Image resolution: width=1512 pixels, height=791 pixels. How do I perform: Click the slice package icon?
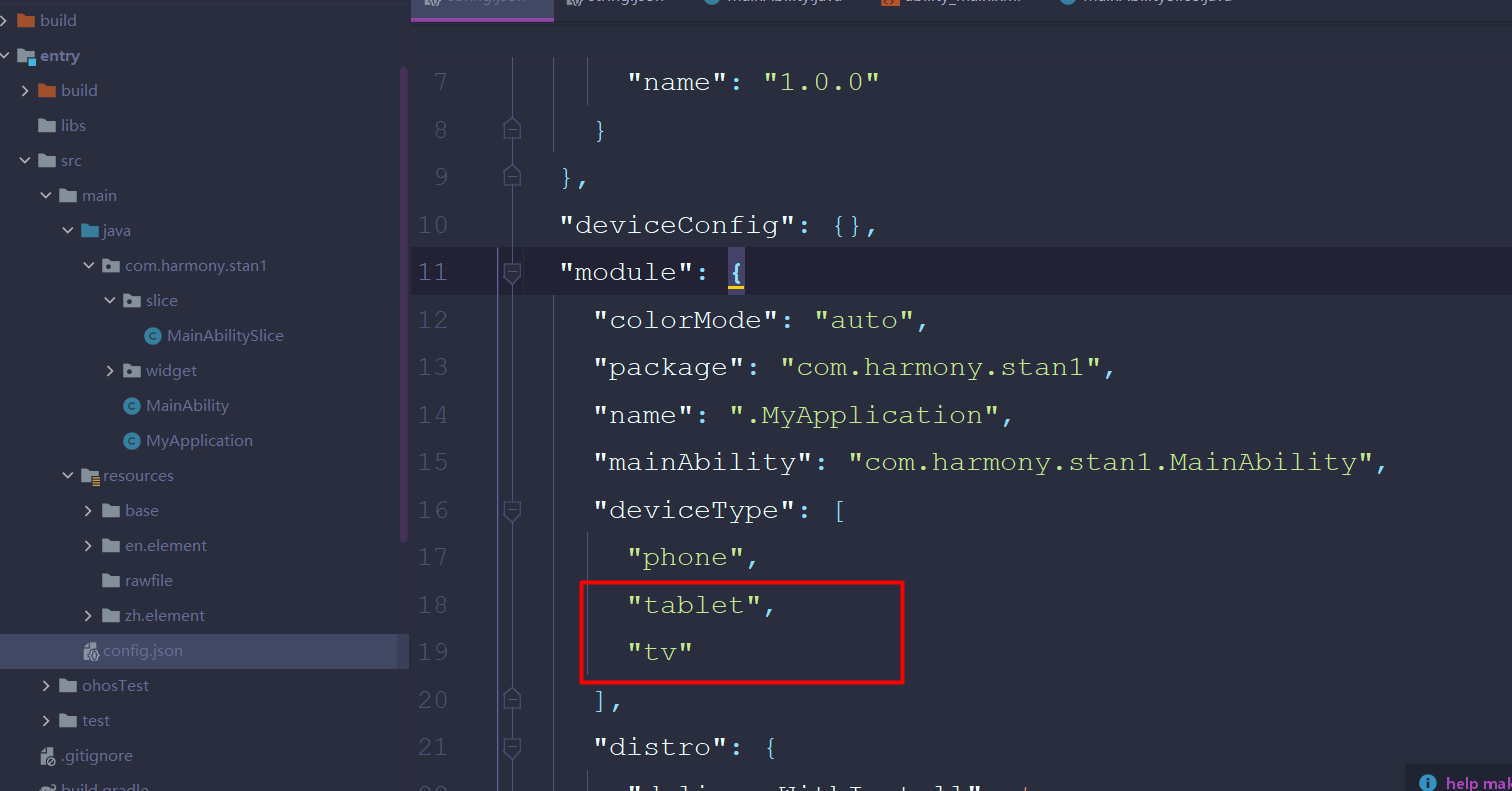132,300
